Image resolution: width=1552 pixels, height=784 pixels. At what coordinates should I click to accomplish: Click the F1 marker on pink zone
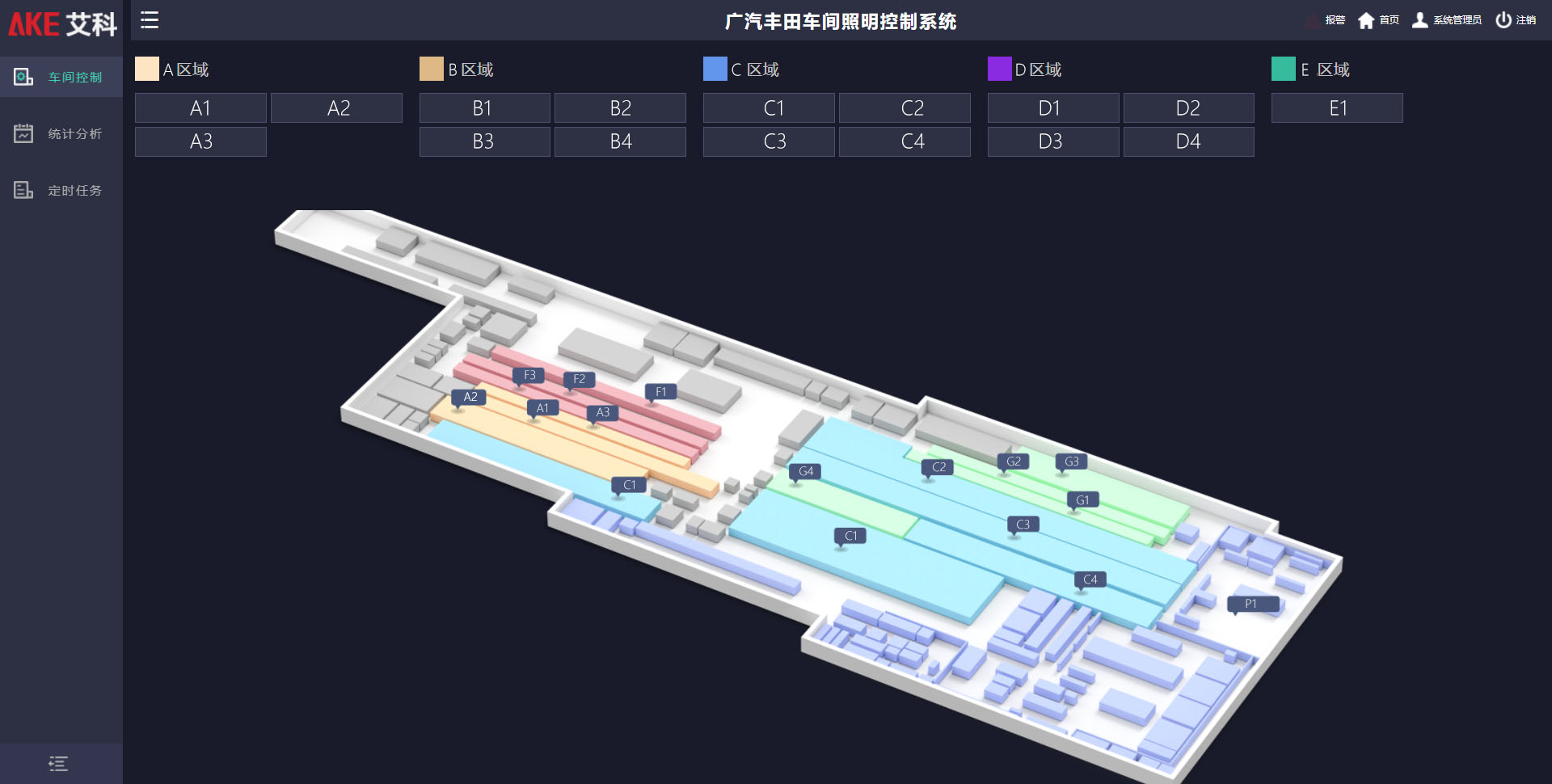click(660, 392)
